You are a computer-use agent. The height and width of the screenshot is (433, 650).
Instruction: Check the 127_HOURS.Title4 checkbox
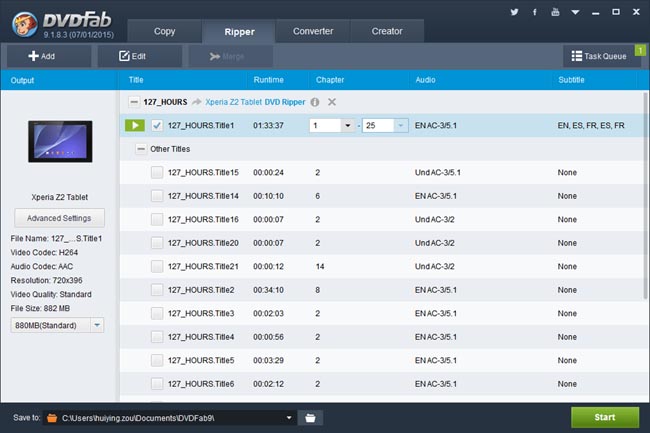point(157,337)
